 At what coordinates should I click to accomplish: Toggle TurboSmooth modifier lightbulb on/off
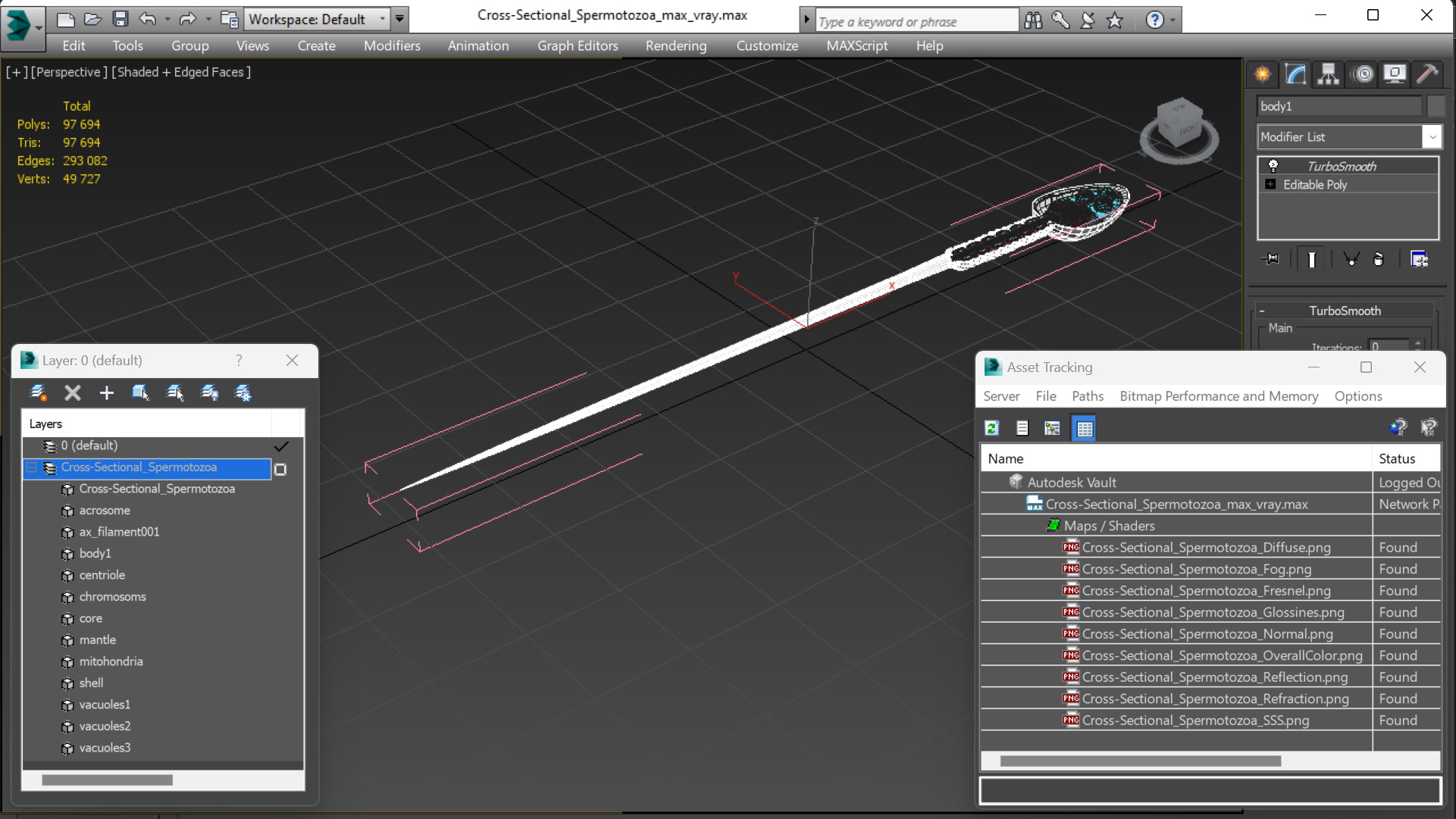pos(1273,166)
